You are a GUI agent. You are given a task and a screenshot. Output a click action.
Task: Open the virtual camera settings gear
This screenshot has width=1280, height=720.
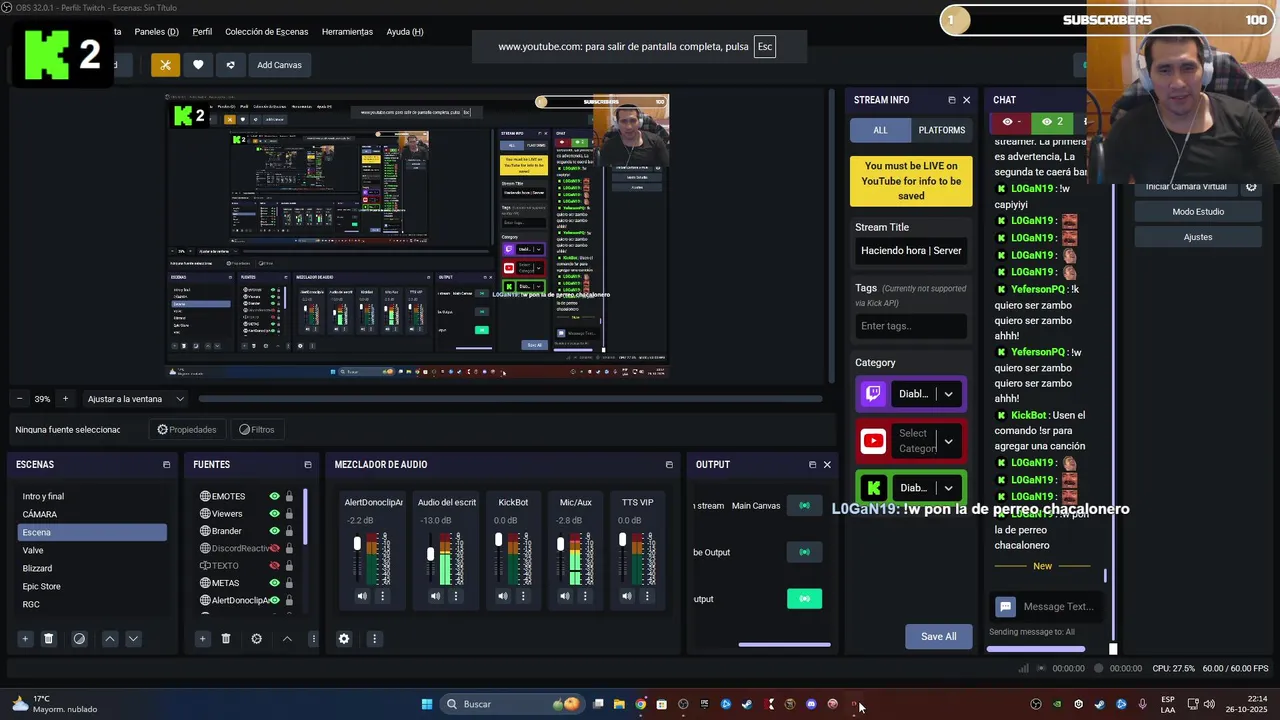(1251, 187)
